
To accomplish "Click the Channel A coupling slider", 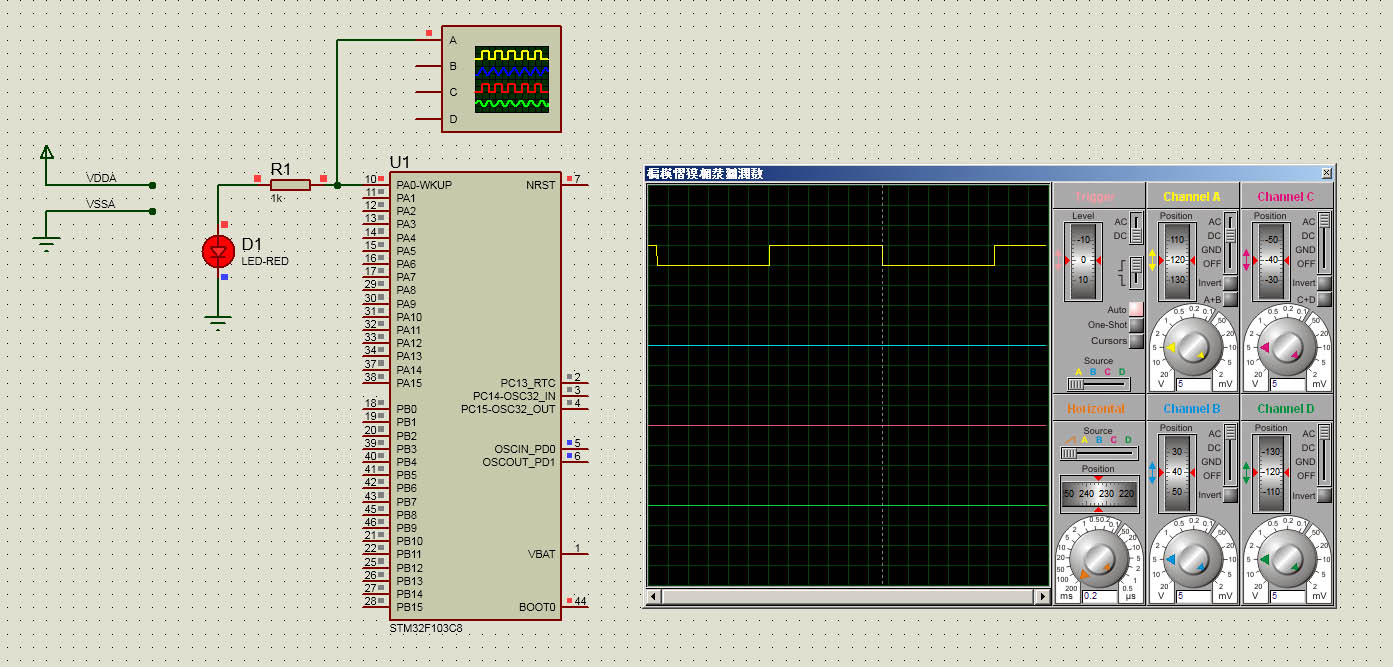I will 1231,234.
